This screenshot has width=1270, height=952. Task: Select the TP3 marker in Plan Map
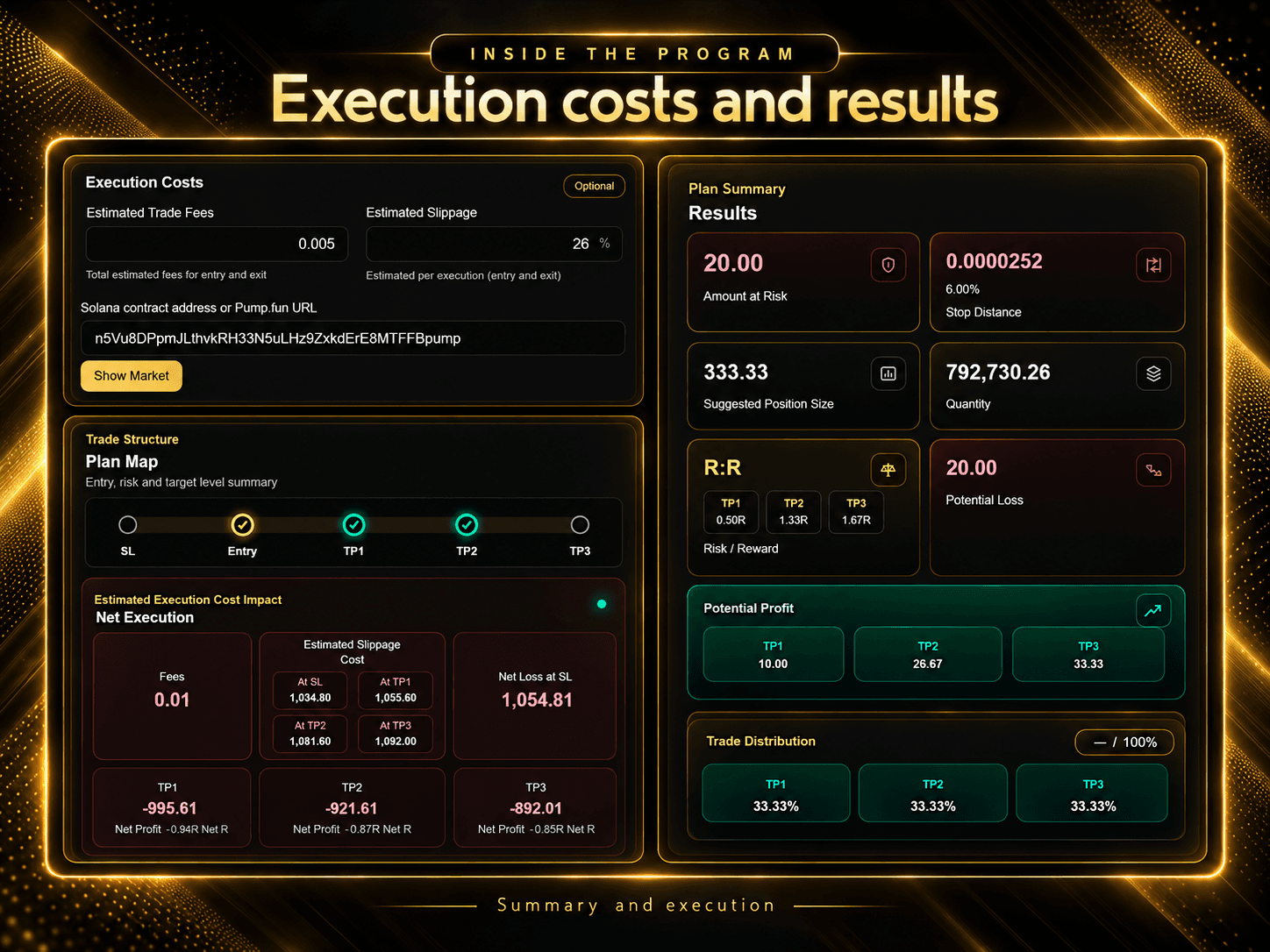click(580, 525)
